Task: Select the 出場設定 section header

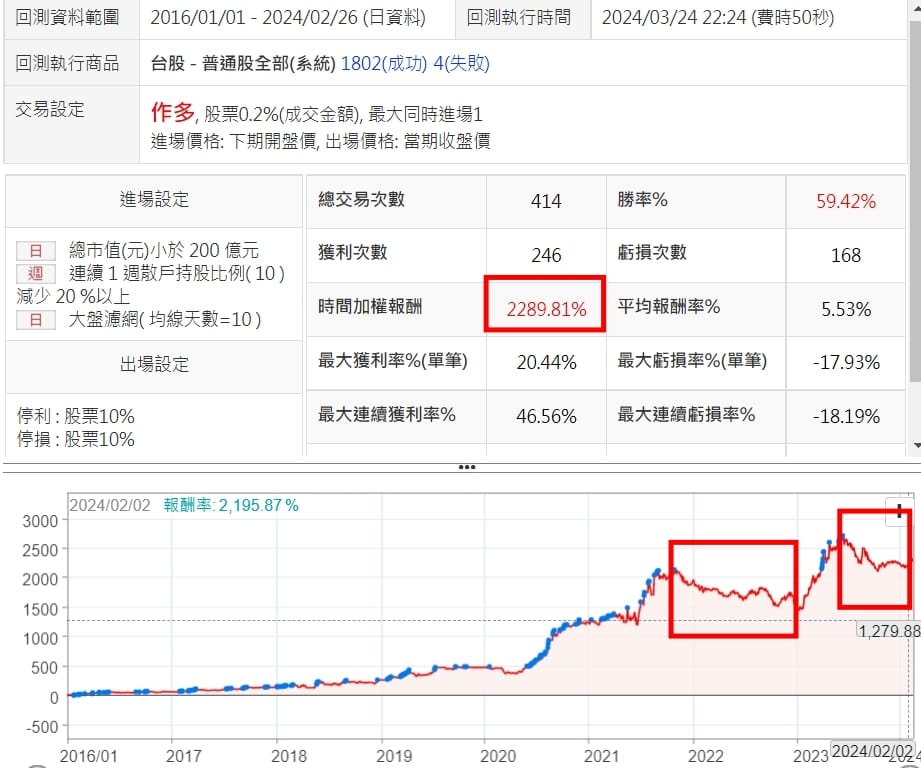Action: (x=154, y=364)
